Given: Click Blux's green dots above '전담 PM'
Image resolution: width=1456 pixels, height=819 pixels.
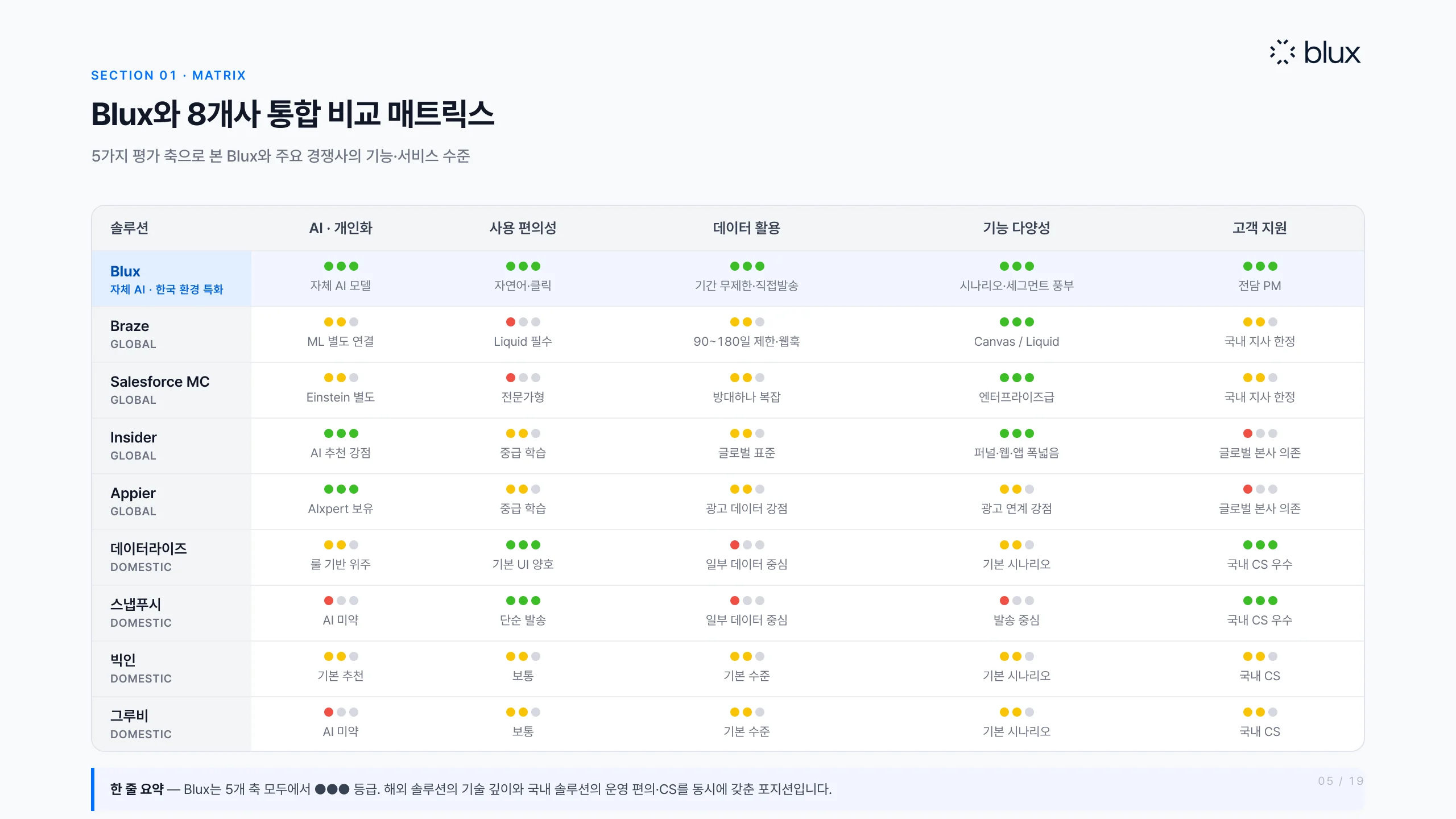Looking at the screenshot, I should [1260, 266].
